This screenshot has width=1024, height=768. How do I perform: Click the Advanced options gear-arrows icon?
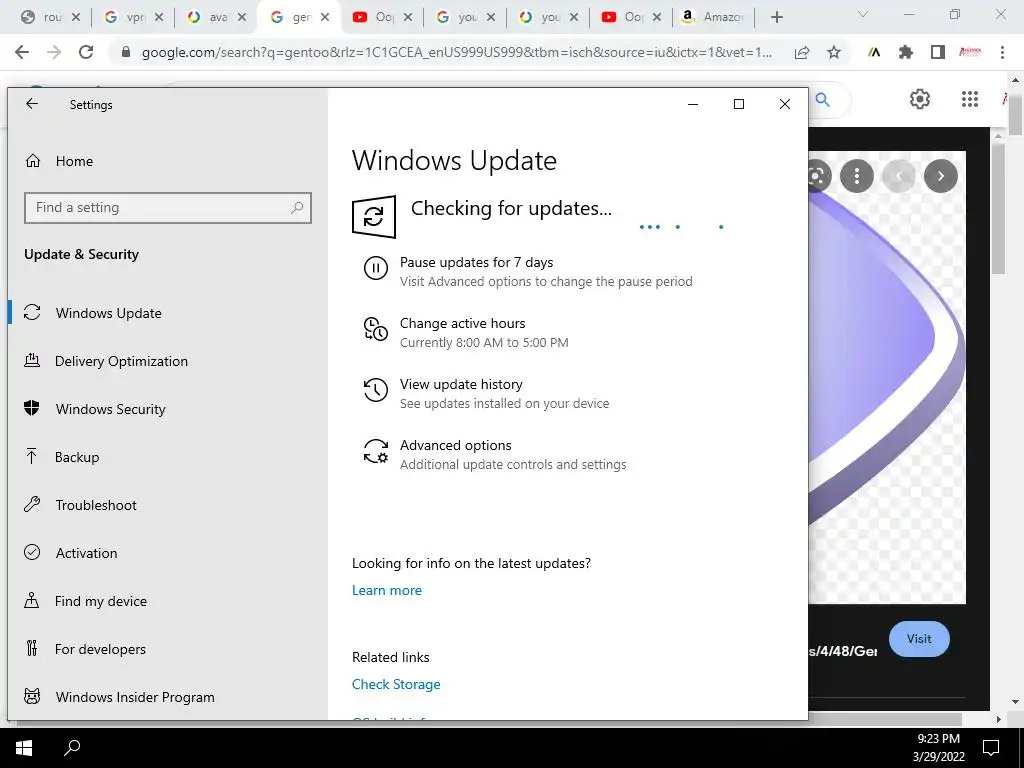point(376,451)
